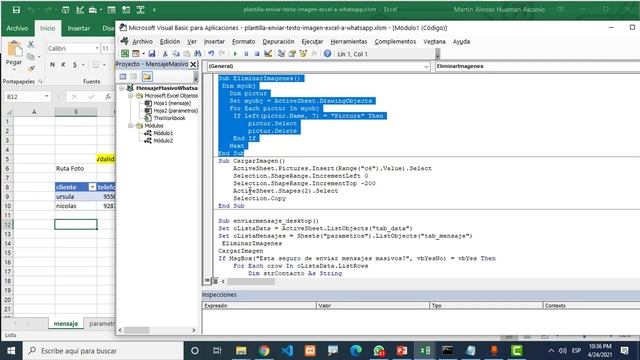Open Project Explorer icon in VBA toolbar
640x360 pixels.
(281, 53)
